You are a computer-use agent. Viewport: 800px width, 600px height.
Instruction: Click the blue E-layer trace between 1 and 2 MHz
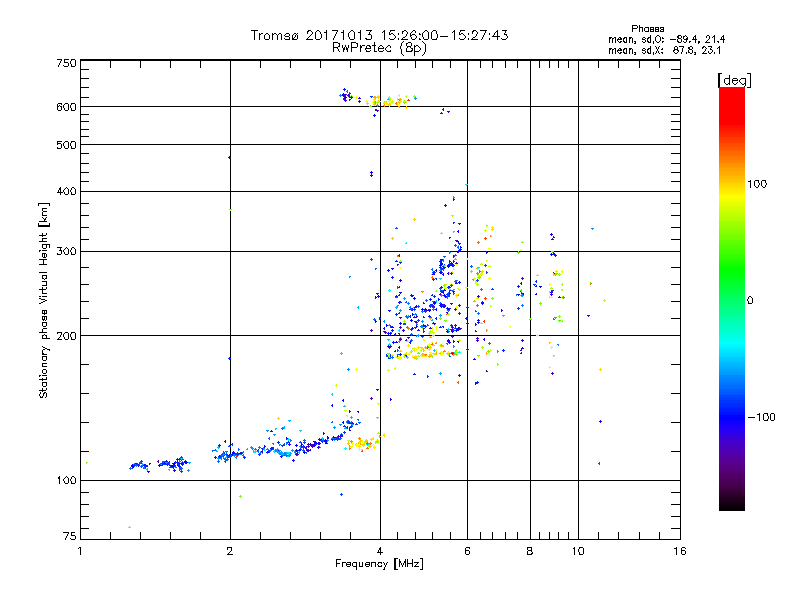tap(160, 464)
